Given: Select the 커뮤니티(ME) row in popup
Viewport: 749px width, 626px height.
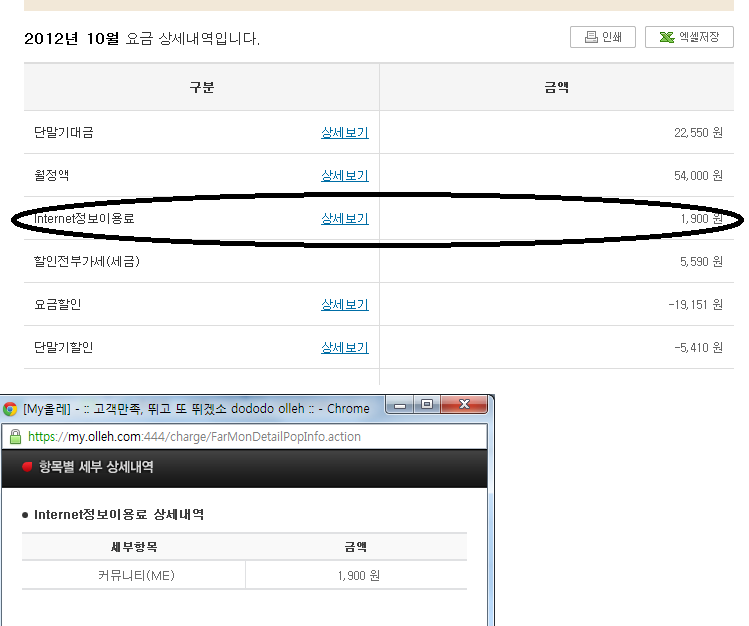Looking at the screenshot, I should tap(134, 575).
